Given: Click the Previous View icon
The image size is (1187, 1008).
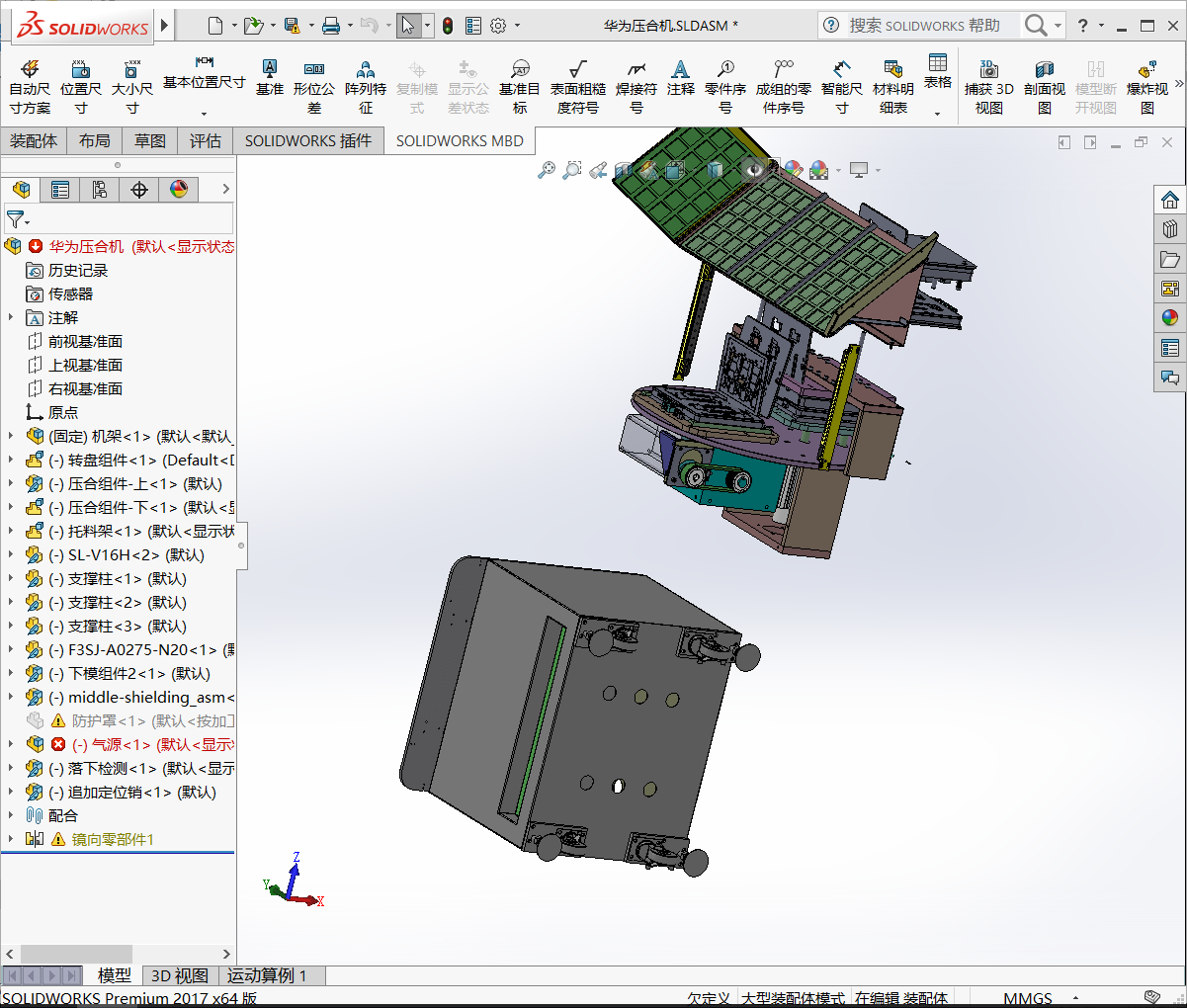Looking at the screenshot, I should click(x=598, y=170).
